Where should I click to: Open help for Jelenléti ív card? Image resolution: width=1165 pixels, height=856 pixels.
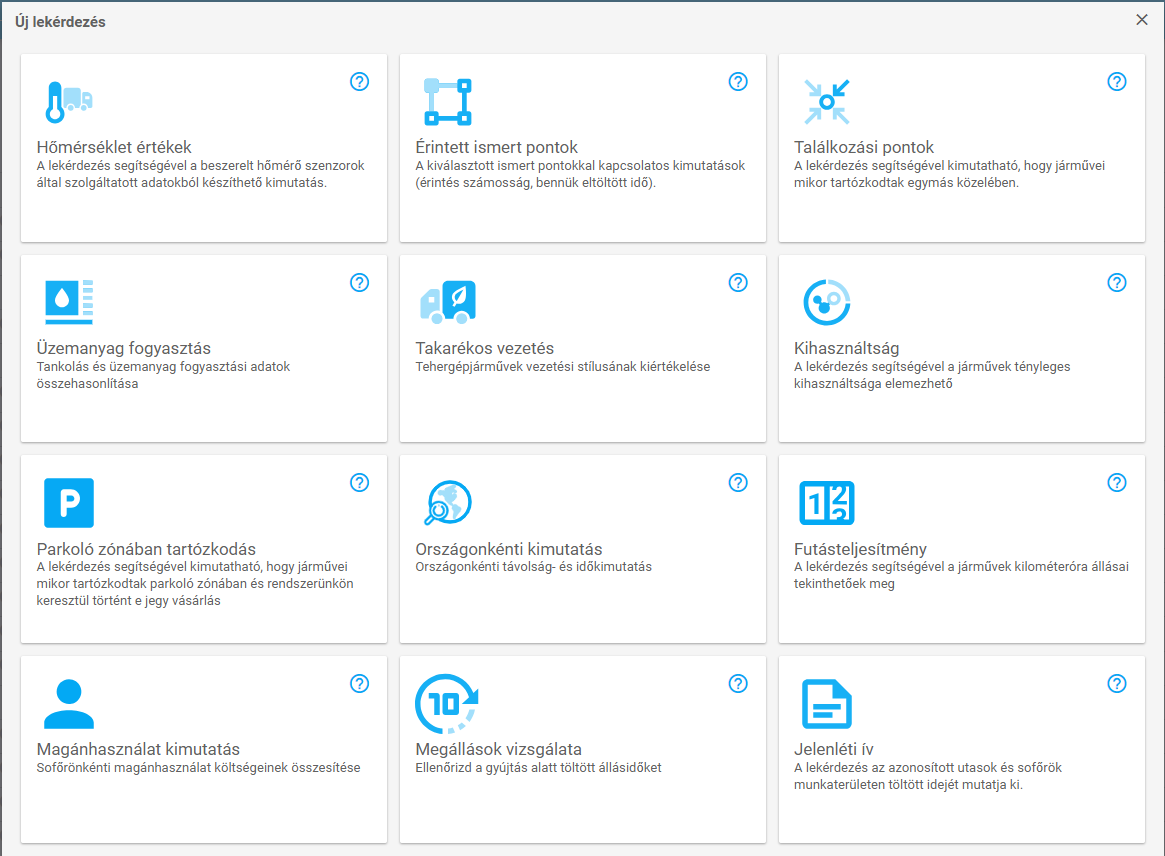tap(1117, 684)
